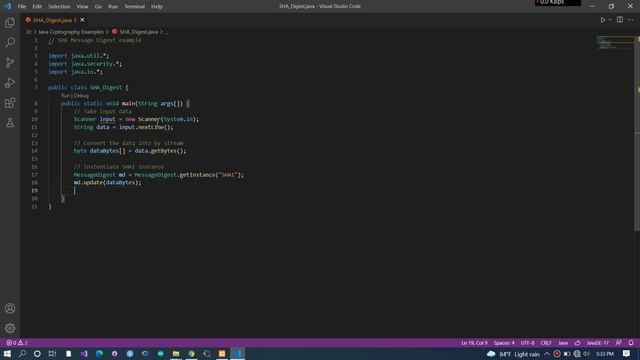Open Windows Action Center notifications

point(627,354)
